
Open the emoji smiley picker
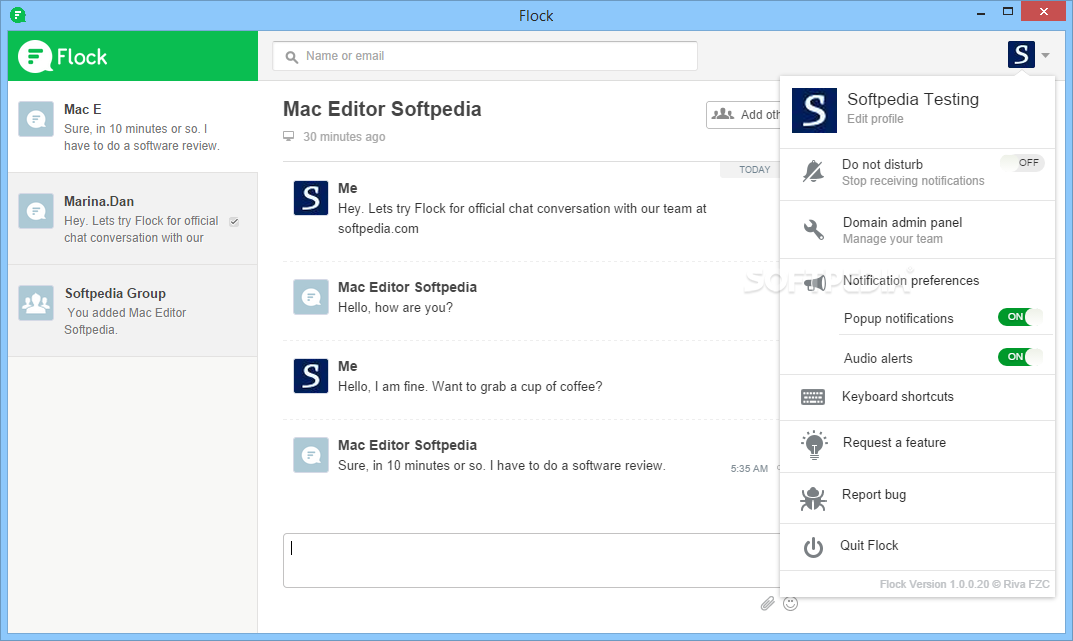point(790,603)
